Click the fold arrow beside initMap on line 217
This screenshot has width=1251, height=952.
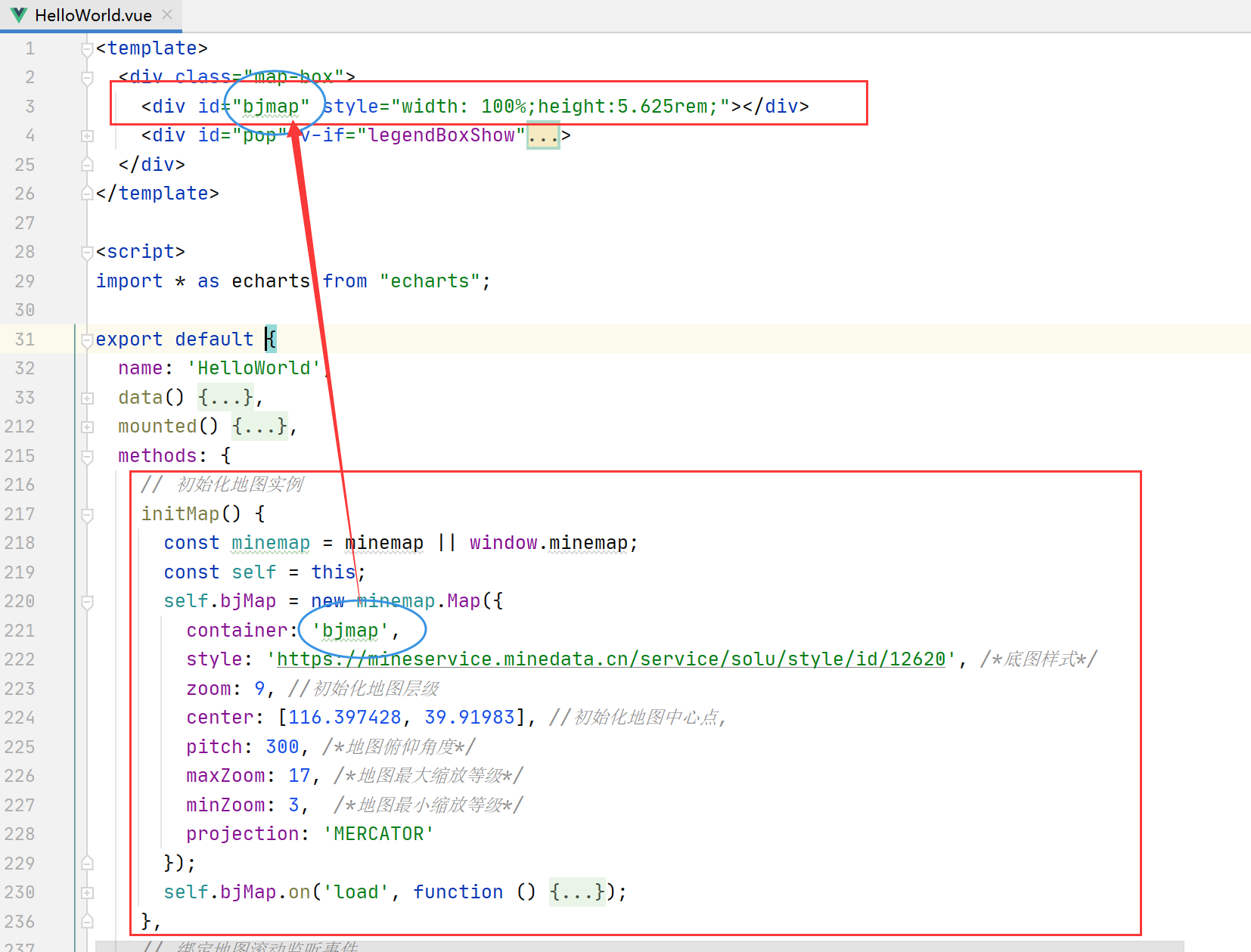(86, 513)
